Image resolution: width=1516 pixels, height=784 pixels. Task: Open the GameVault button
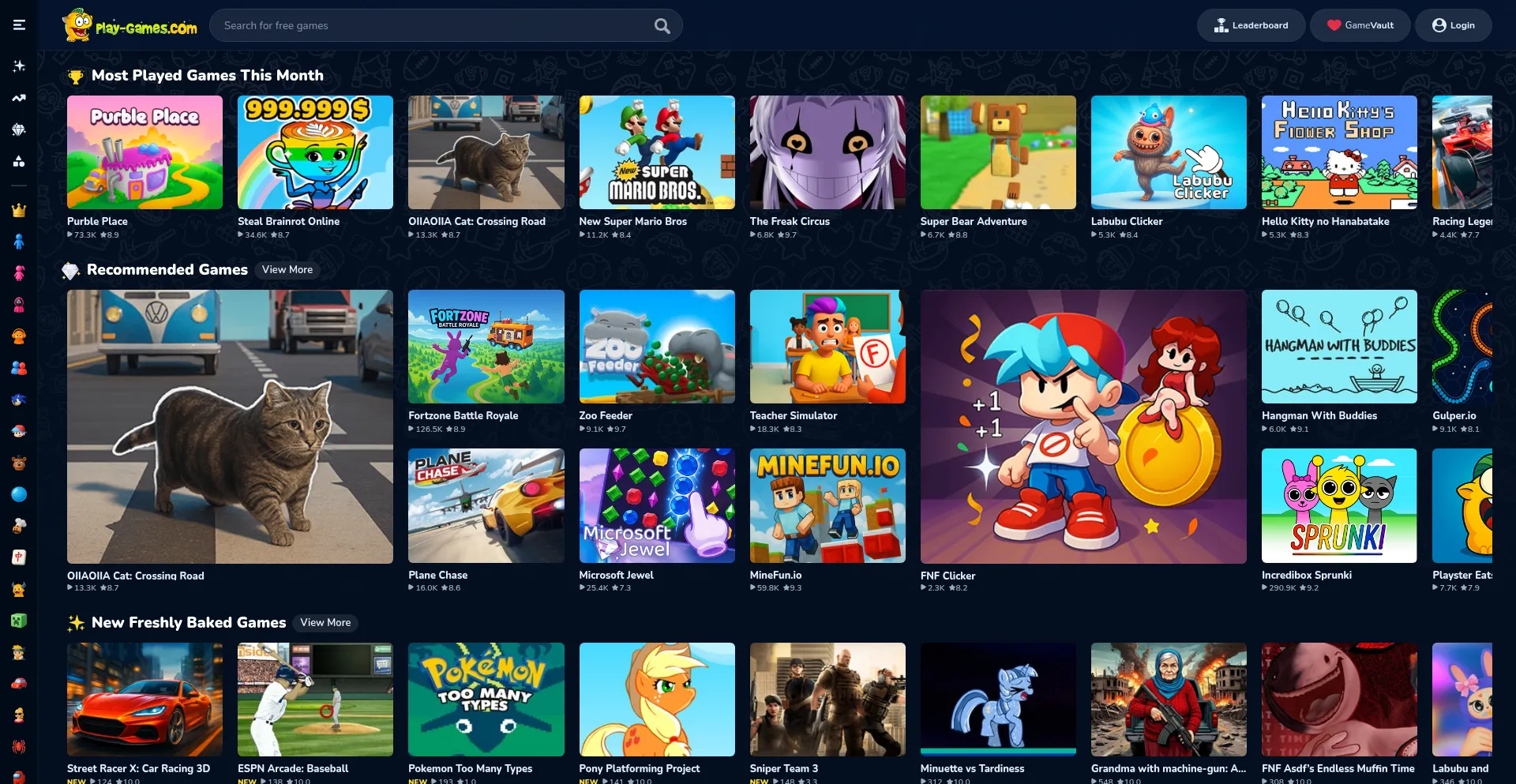1360,25
